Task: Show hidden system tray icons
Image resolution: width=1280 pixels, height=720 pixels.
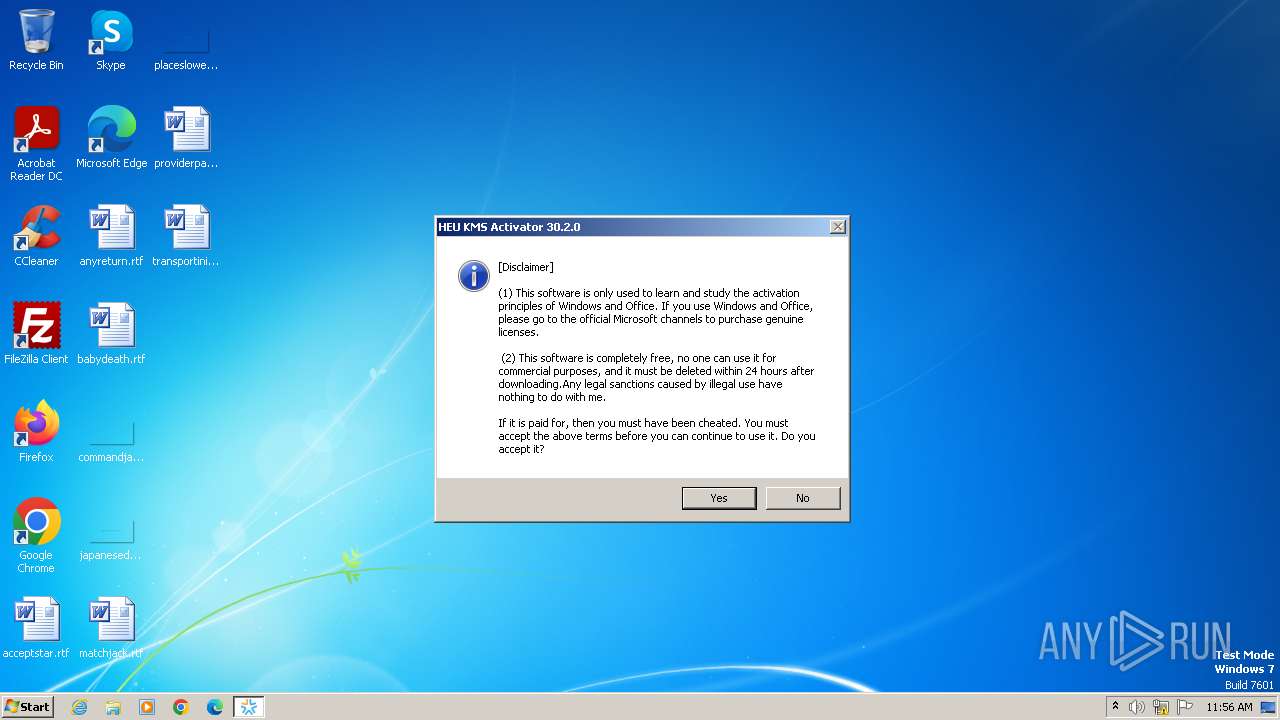Action: point(1116,707)
